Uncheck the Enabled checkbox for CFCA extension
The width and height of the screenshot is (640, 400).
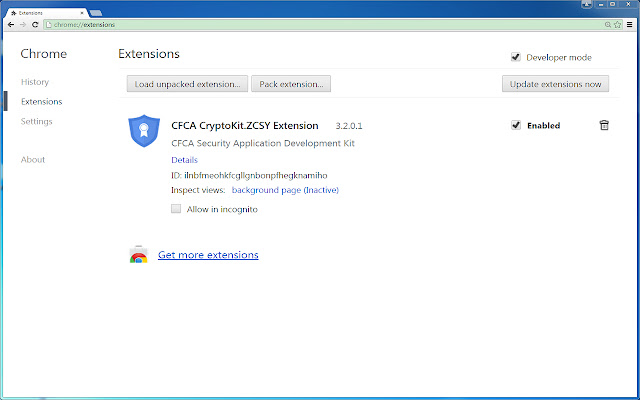516,125
